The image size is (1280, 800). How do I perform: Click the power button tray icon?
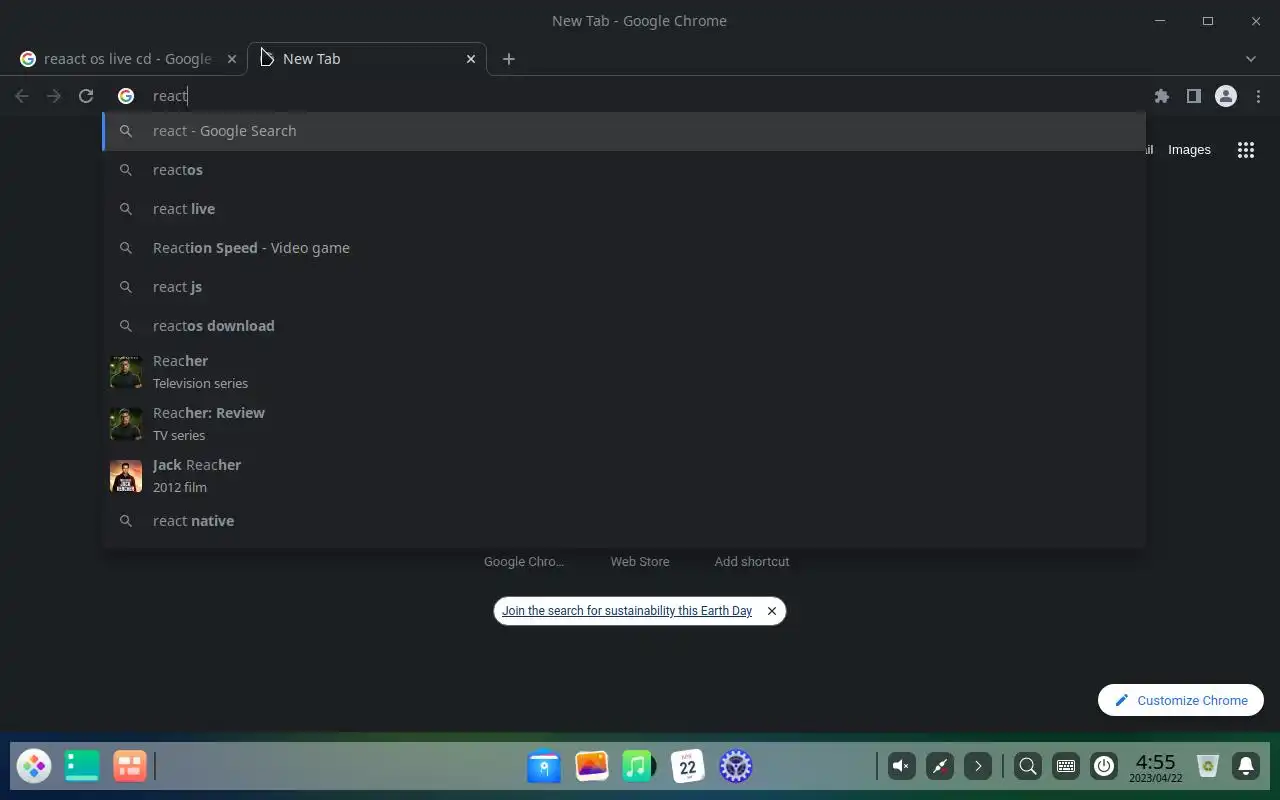point(1104,767)
